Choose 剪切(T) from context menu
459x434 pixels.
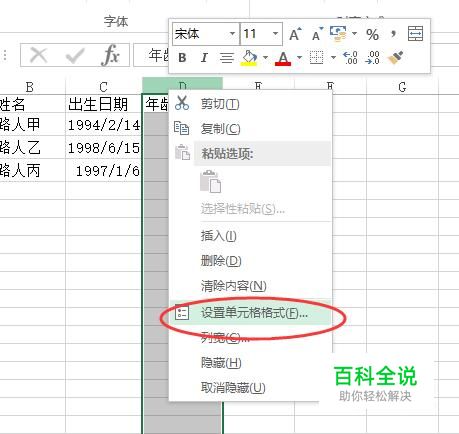point(250,104)
